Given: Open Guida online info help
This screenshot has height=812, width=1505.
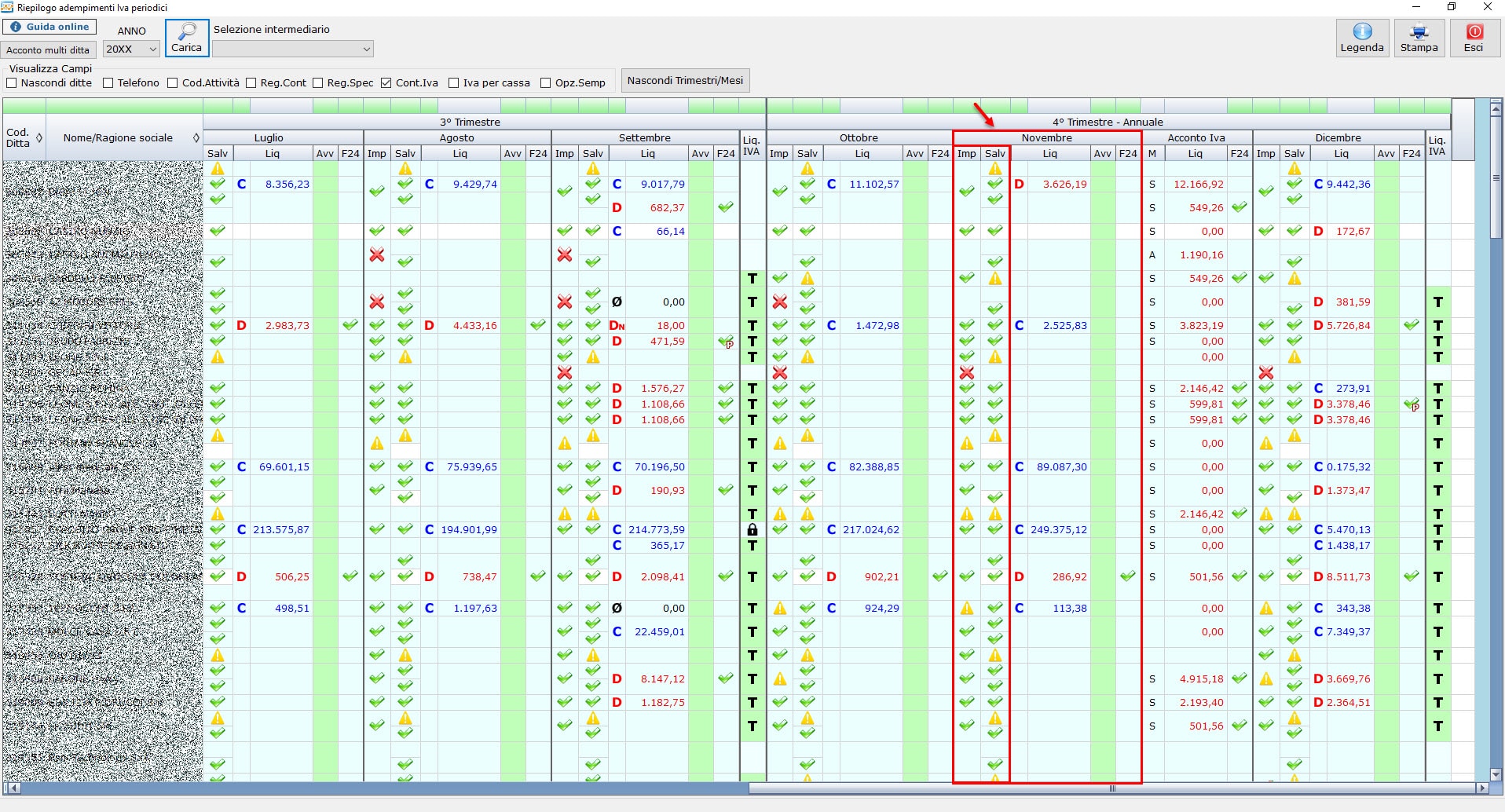Looking at the screenshot, I should (x=49, y=27).
